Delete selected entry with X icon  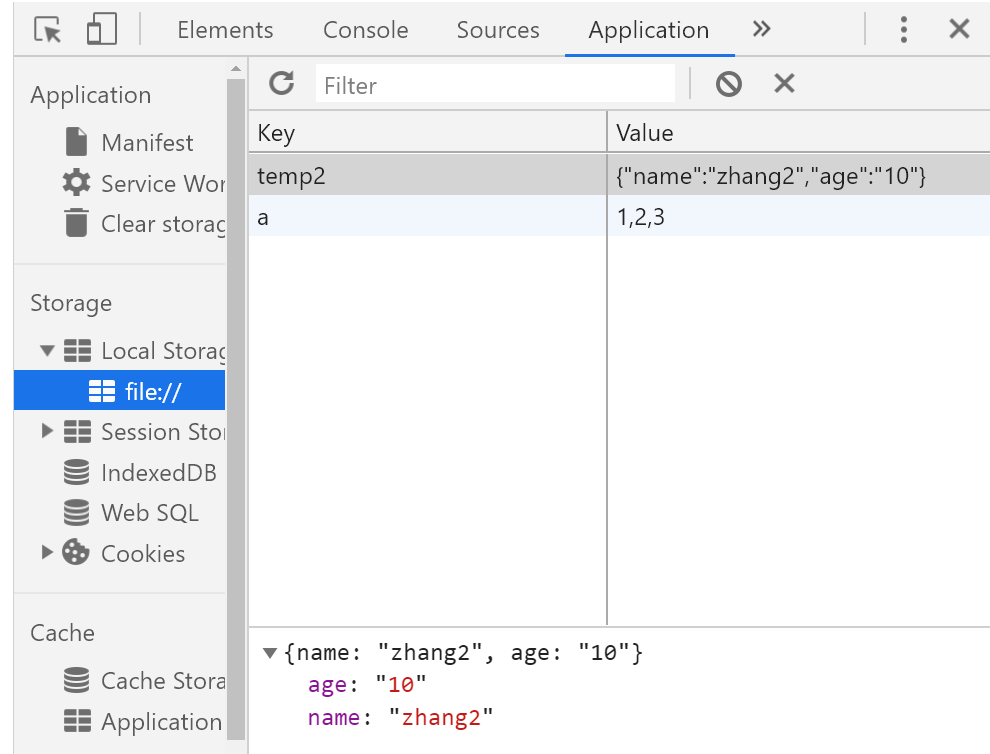coord(784,84)
